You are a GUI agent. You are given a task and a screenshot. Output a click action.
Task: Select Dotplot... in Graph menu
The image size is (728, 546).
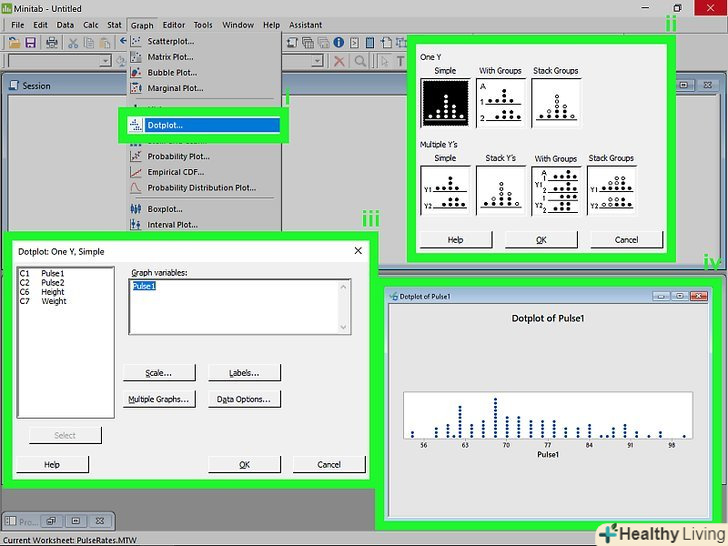pyautogui.click(x=204, y=125)
